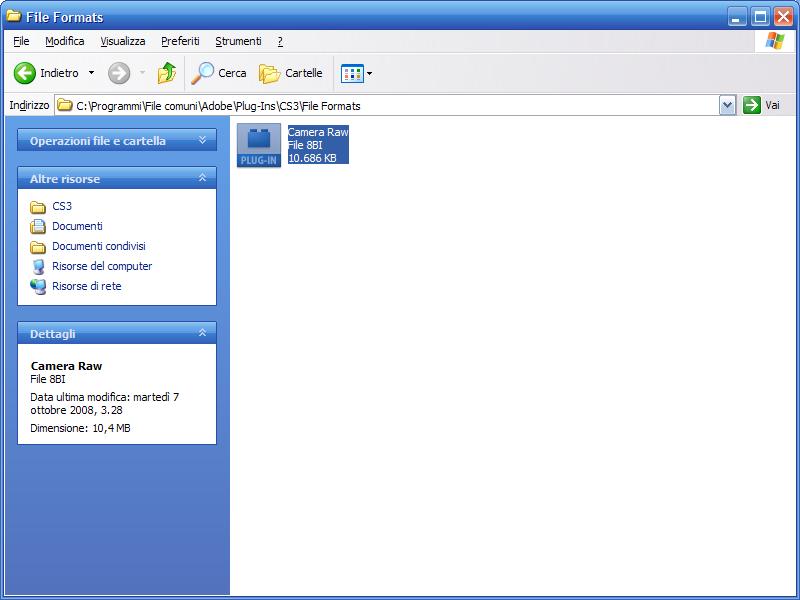Open Risorse di rete link
Image resolution: width=800 pixels, height=600 pixels.
click(x=87, y=286)
